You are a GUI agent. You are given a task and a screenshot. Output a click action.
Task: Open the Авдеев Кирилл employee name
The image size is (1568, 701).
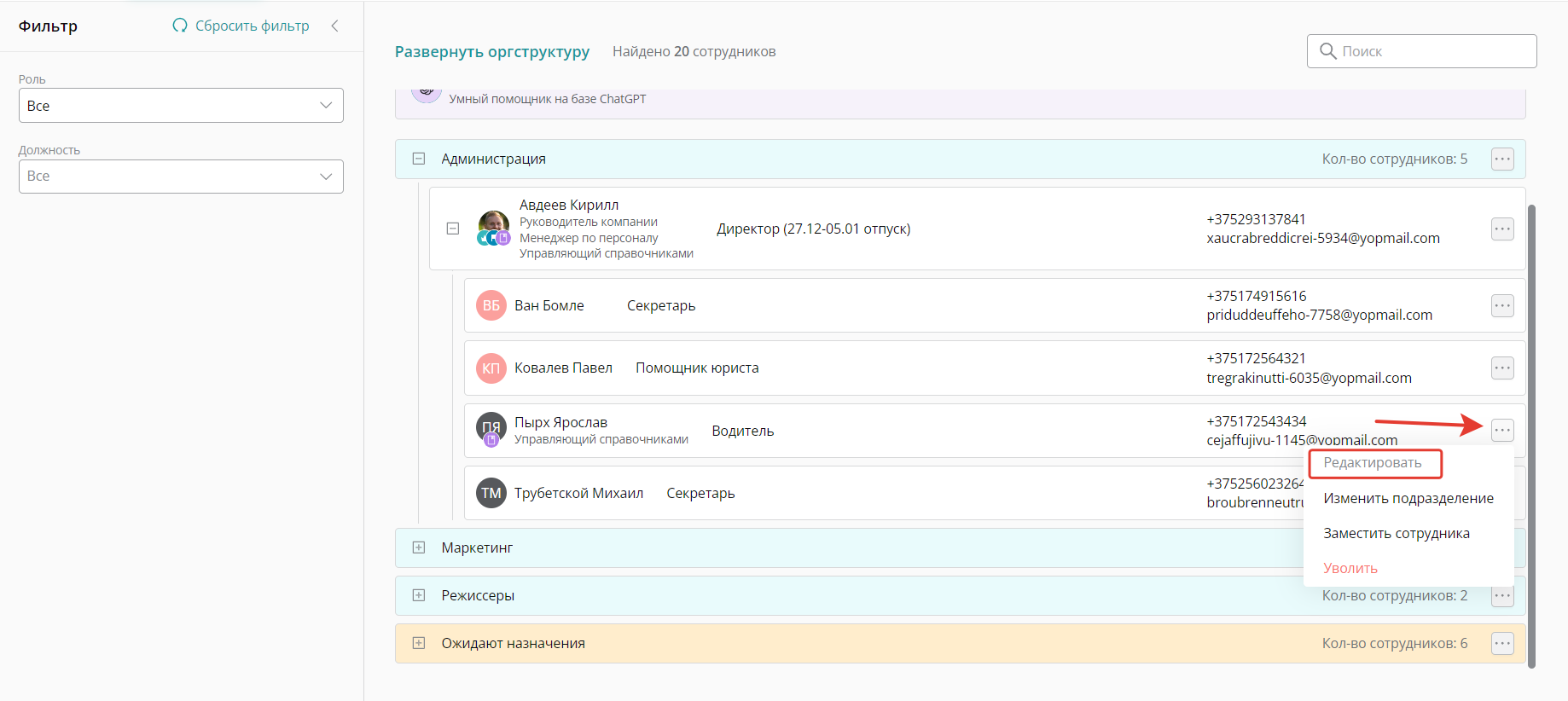(x=569, y=205)
